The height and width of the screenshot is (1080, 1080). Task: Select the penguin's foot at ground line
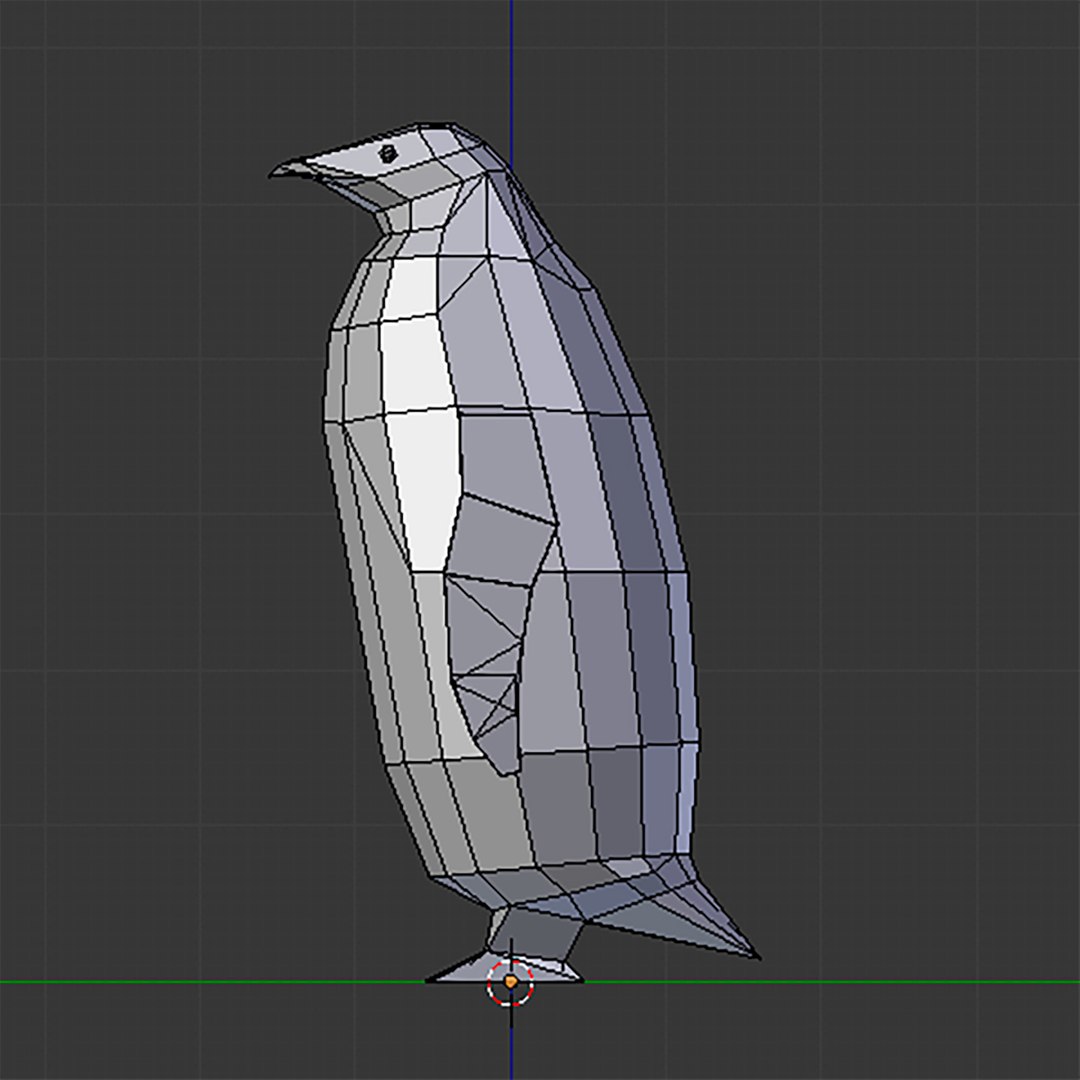505,967
